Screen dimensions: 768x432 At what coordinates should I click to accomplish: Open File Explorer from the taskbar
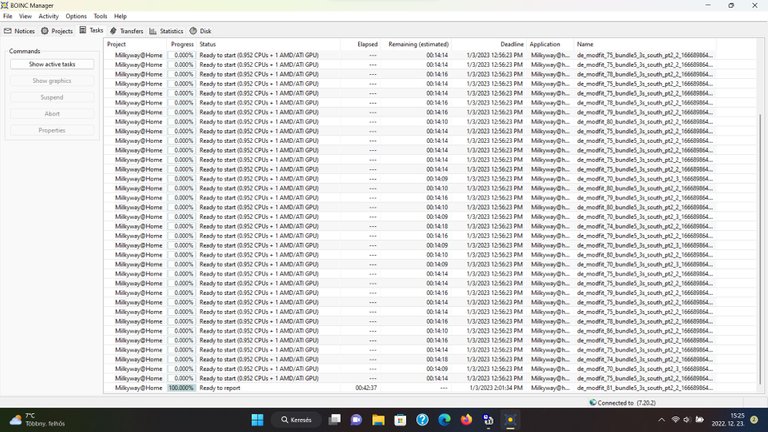(378, 420)
